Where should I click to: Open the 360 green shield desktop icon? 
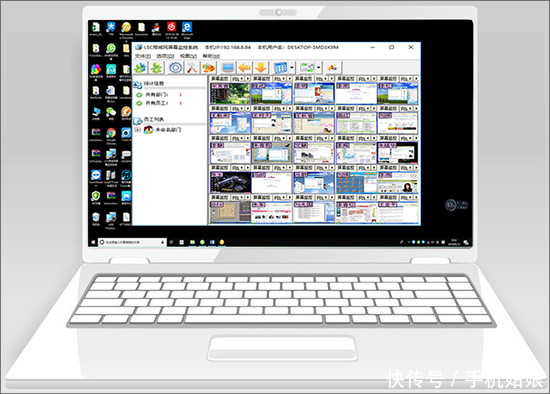tap(96, 197)
